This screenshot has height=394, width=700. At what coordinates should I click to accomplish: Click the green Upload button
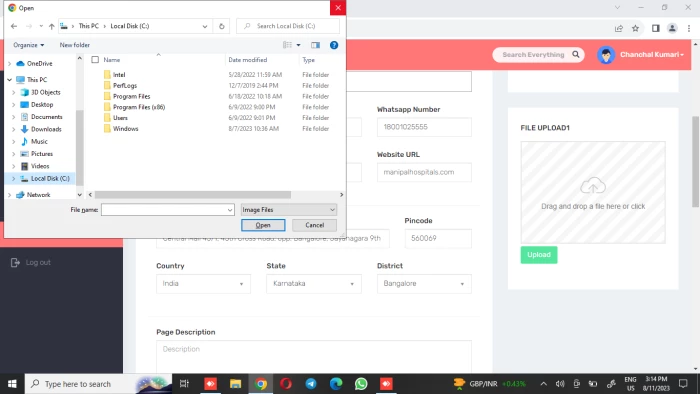pyautogui.click(x=539, y=255)
